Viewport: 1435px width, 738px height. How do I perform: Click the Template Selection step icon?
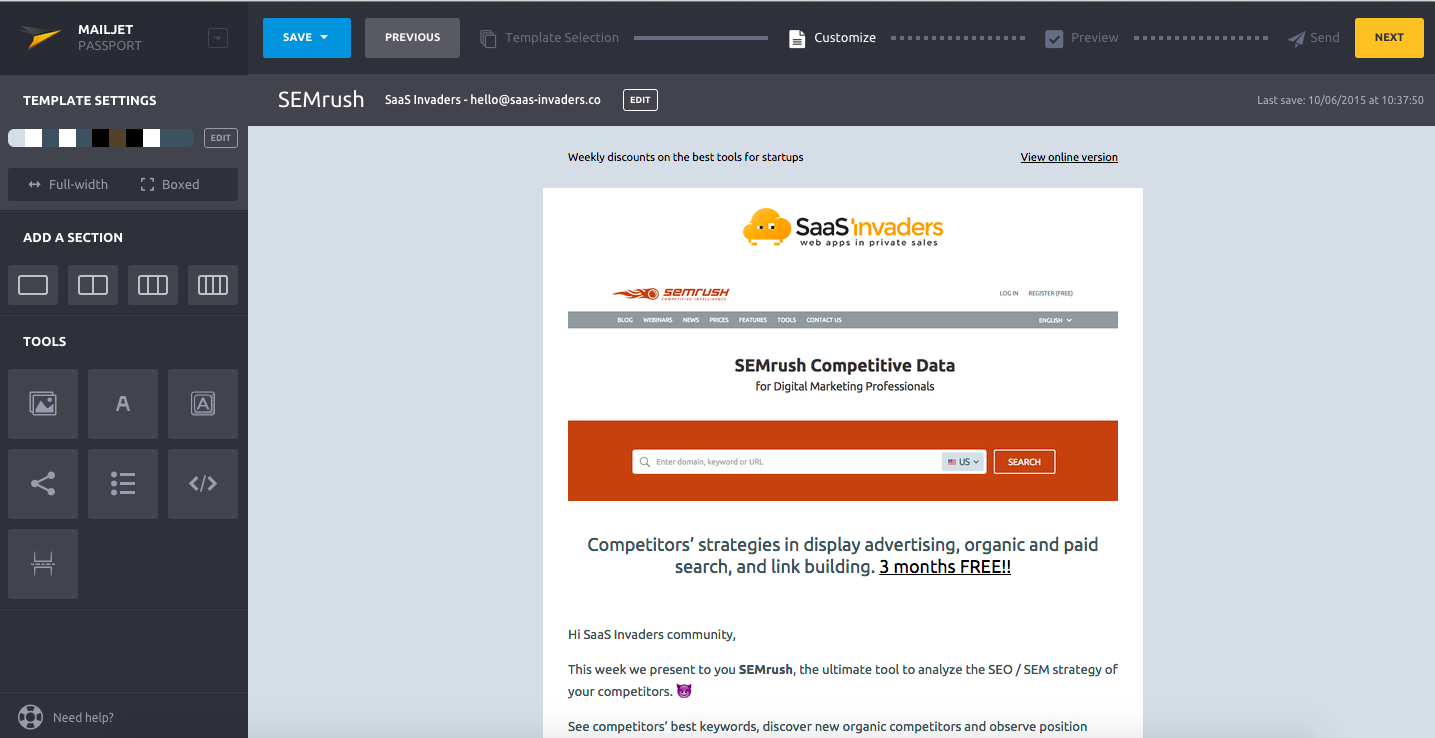tap(488, 38)
